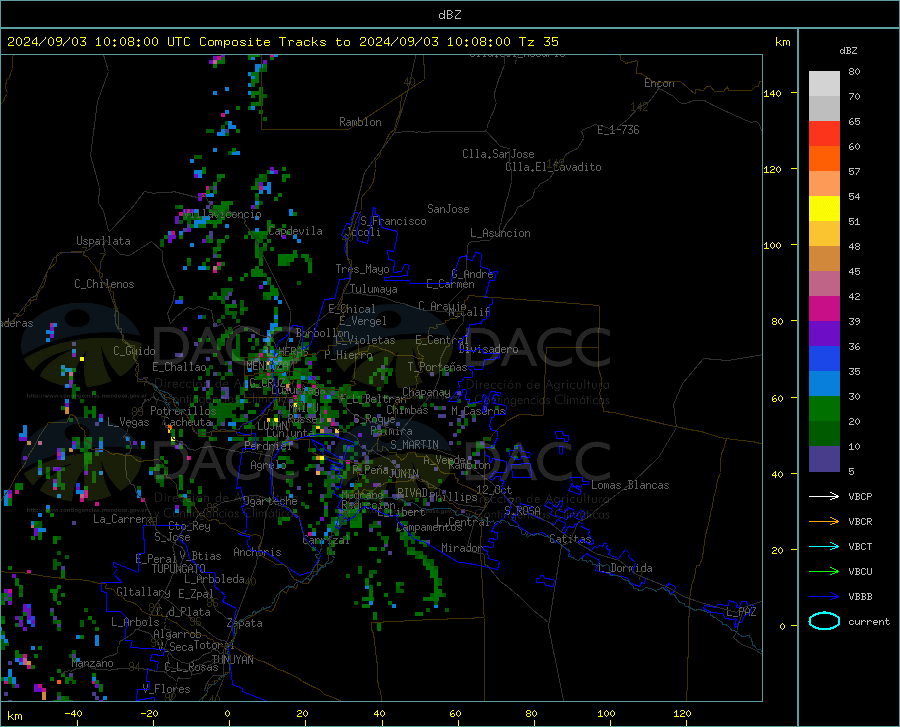900x727 pixels.
Task: Click the Manzano map label
Action: coord(92,663)
